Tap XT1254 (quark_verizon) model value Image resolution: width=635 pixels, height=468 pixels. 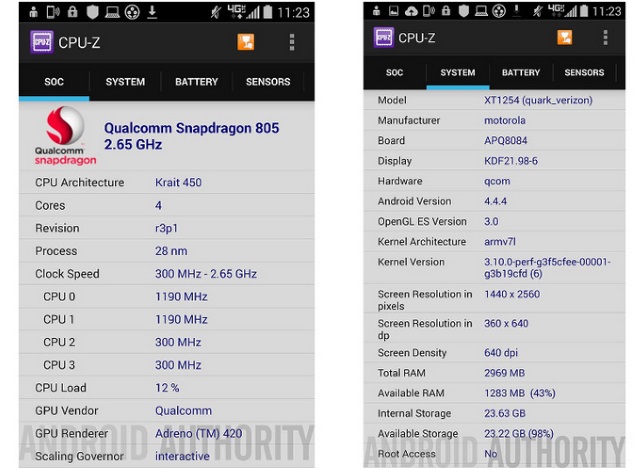coord(538,100)
